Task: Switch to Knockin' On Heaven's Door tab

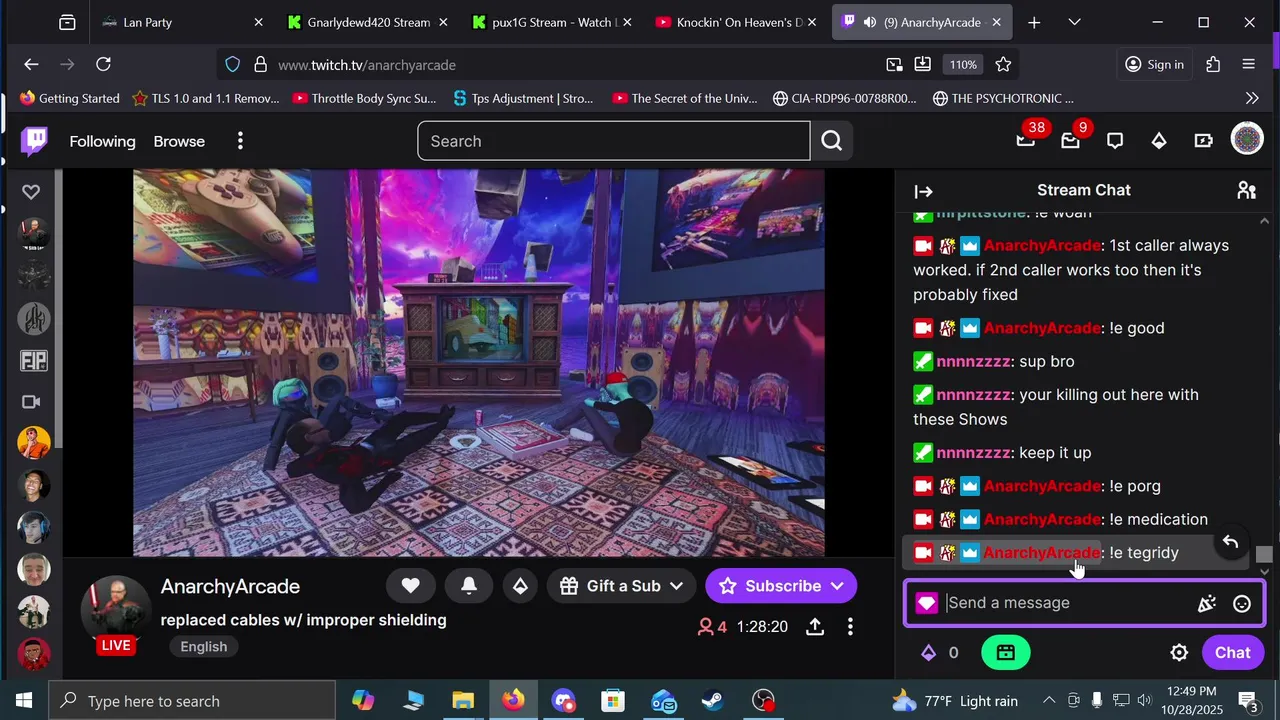Action: coord(737,22)
